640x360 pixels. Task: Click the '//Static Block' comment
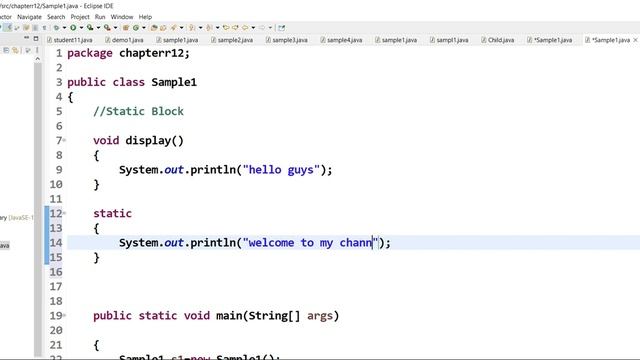click(x=138, y=111)
